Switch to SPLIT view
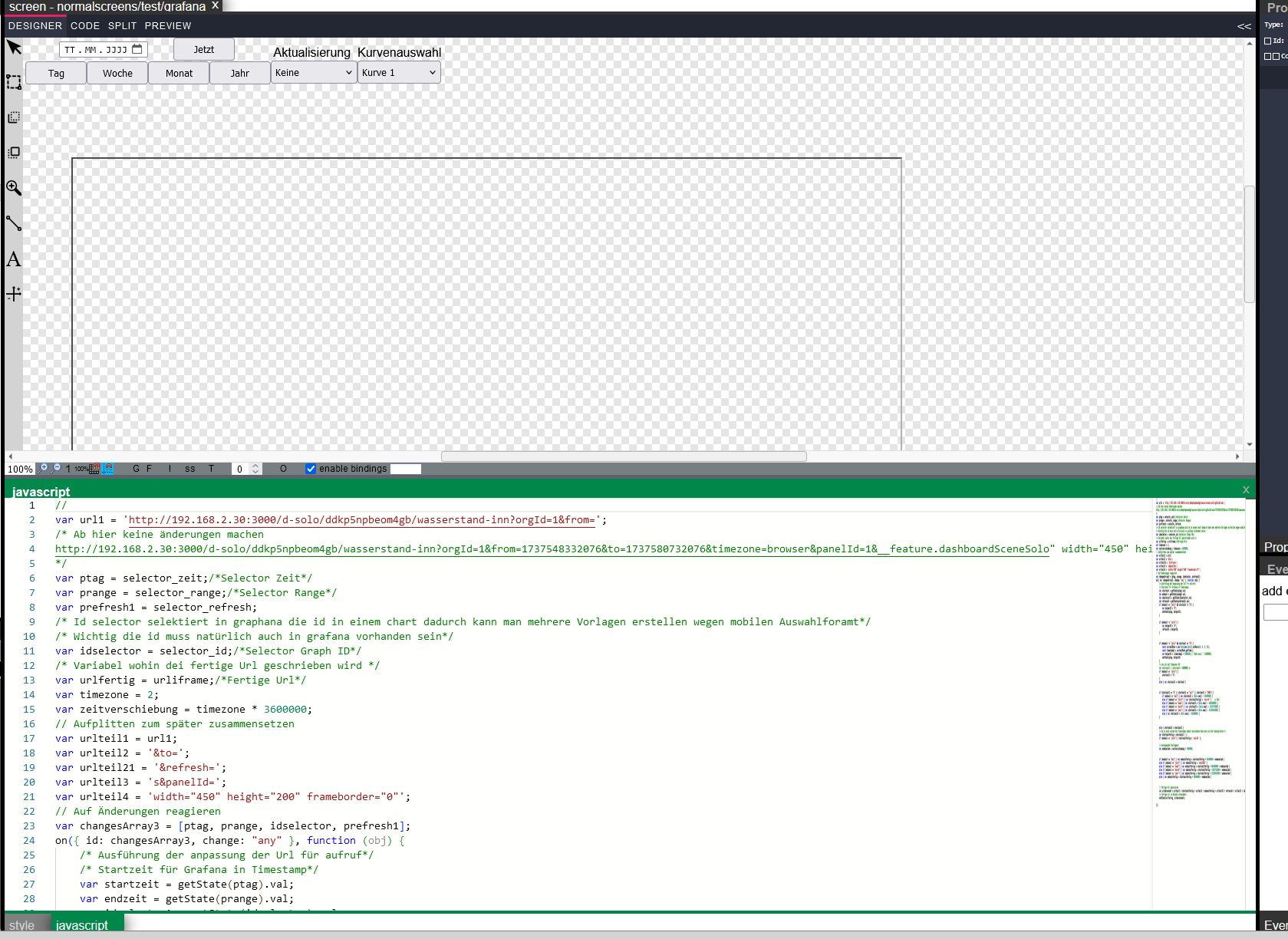This screenshot has height=939, width=1288. pyautogui.click(x=122, y=25)
